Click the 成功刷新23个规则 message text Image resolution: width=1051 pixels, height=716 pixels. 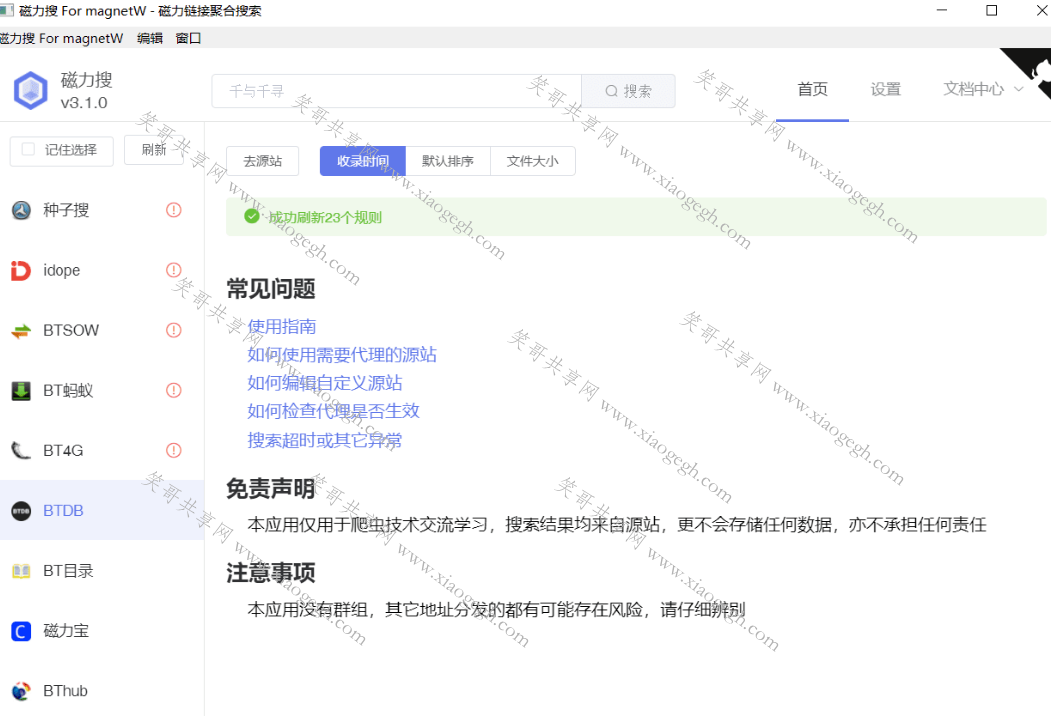325,217
